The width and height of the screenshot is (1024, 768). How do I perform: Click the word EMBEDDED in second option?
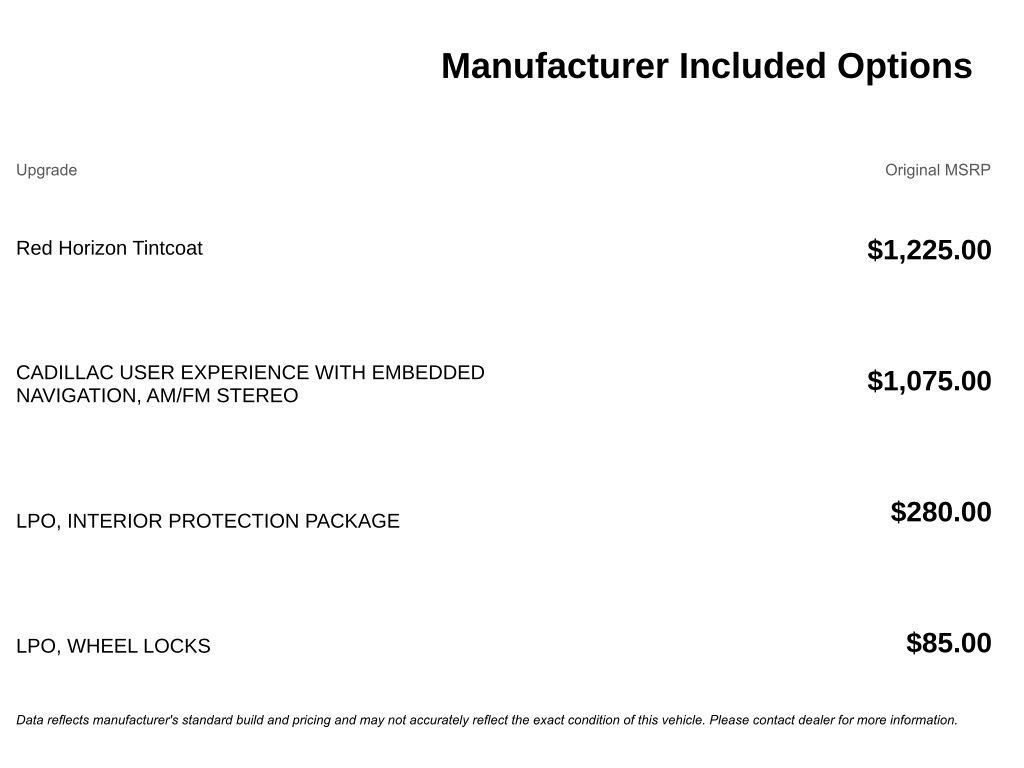pos(428,372)
